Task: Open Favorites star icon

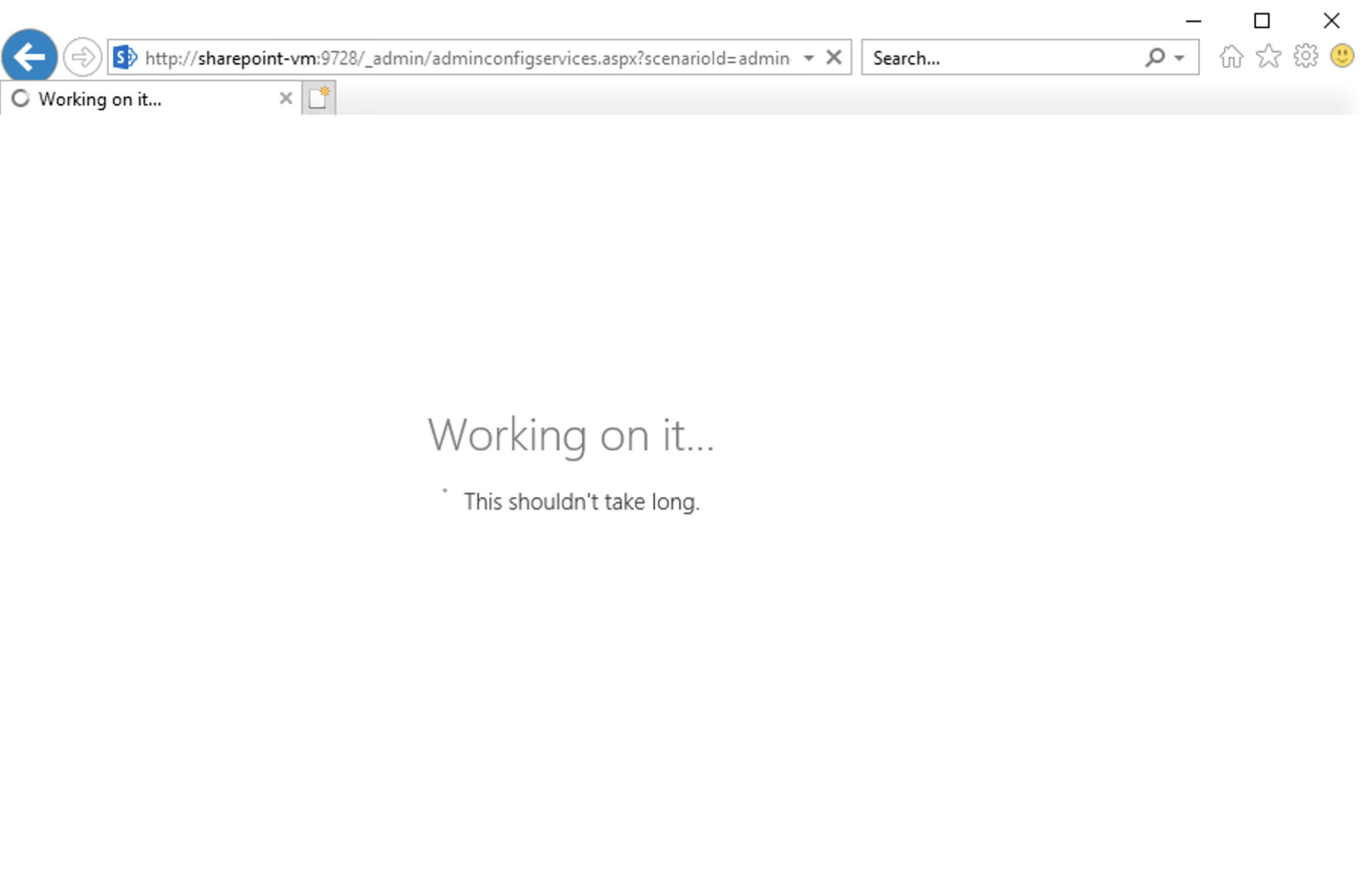Action: click(x=1268, y=56)
